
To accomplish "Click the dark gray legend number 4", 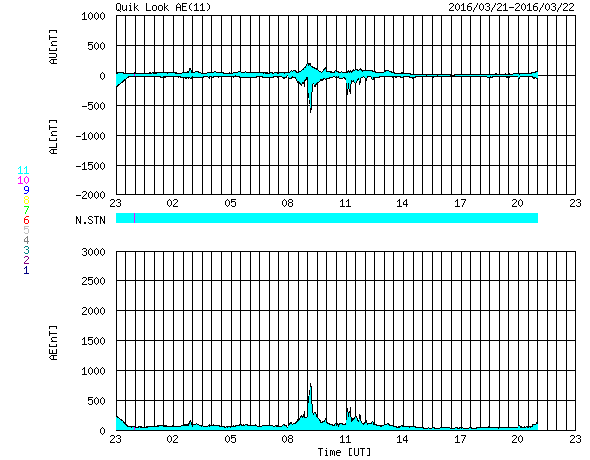I will point(26,240).
